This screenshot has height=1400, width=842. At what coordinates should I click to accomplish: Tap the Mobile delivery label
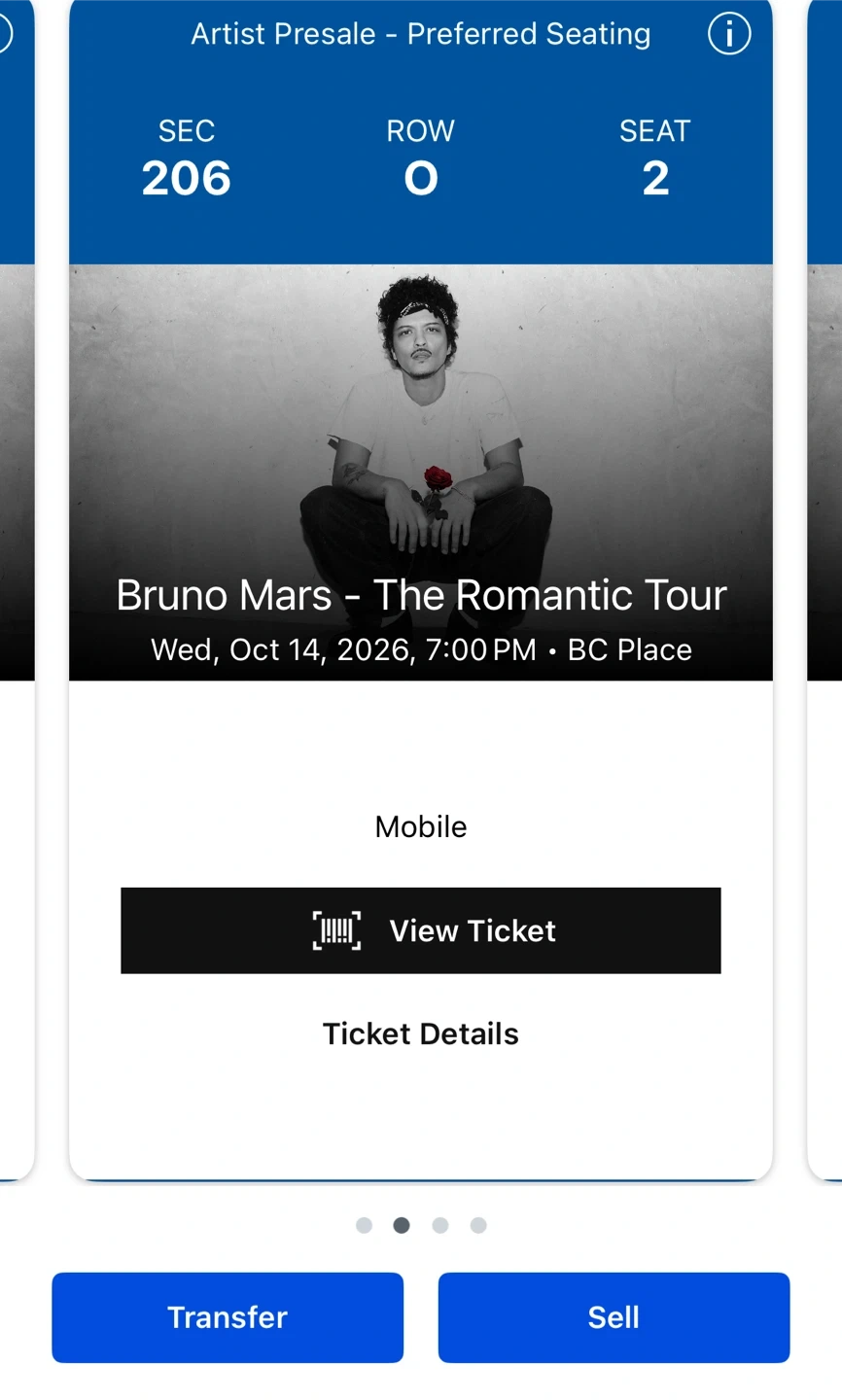(421, 826)
